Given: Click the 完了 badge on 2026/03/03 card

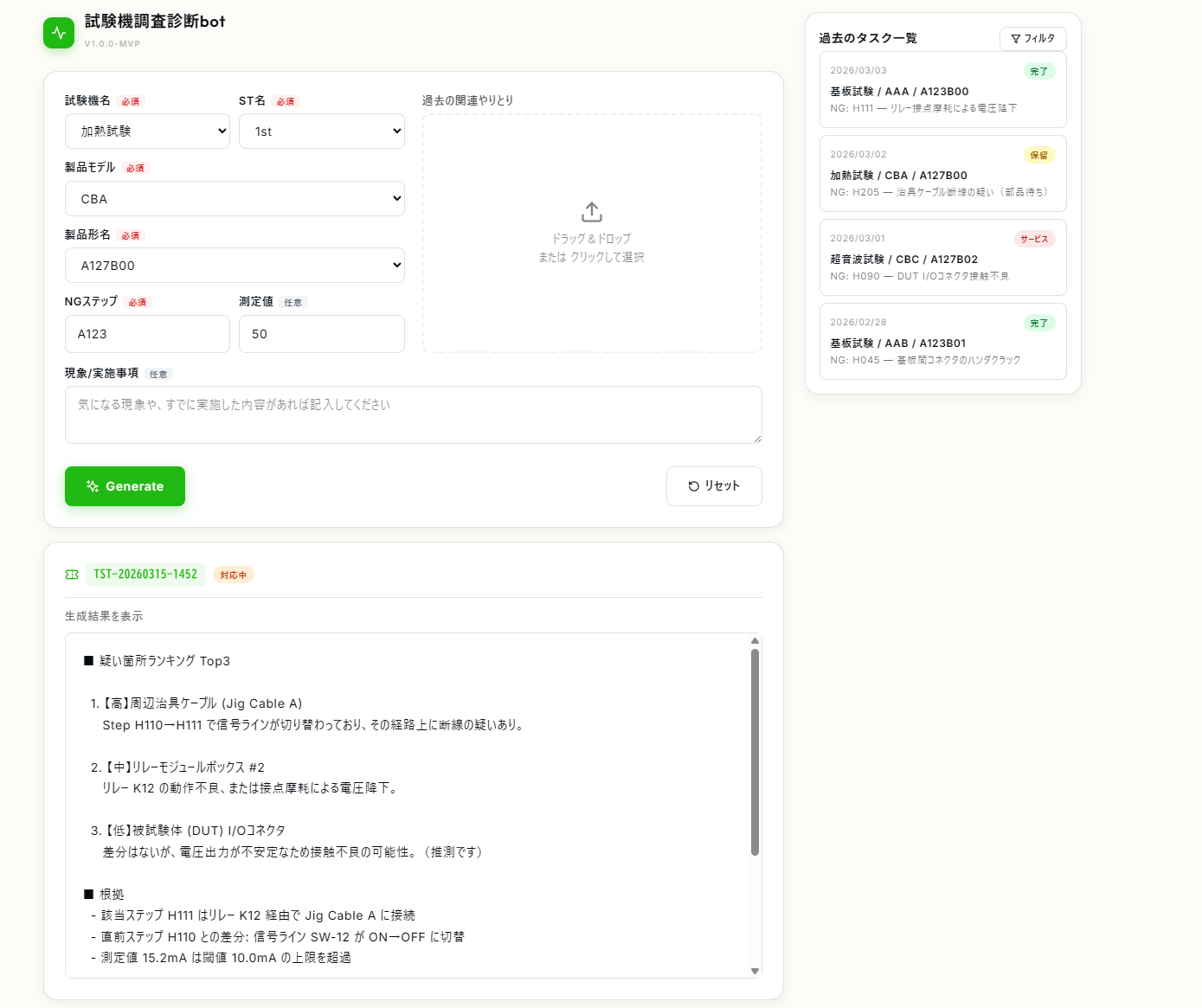Looking at the screenshot, I should pyautogui.click(x=1039, y=72).
